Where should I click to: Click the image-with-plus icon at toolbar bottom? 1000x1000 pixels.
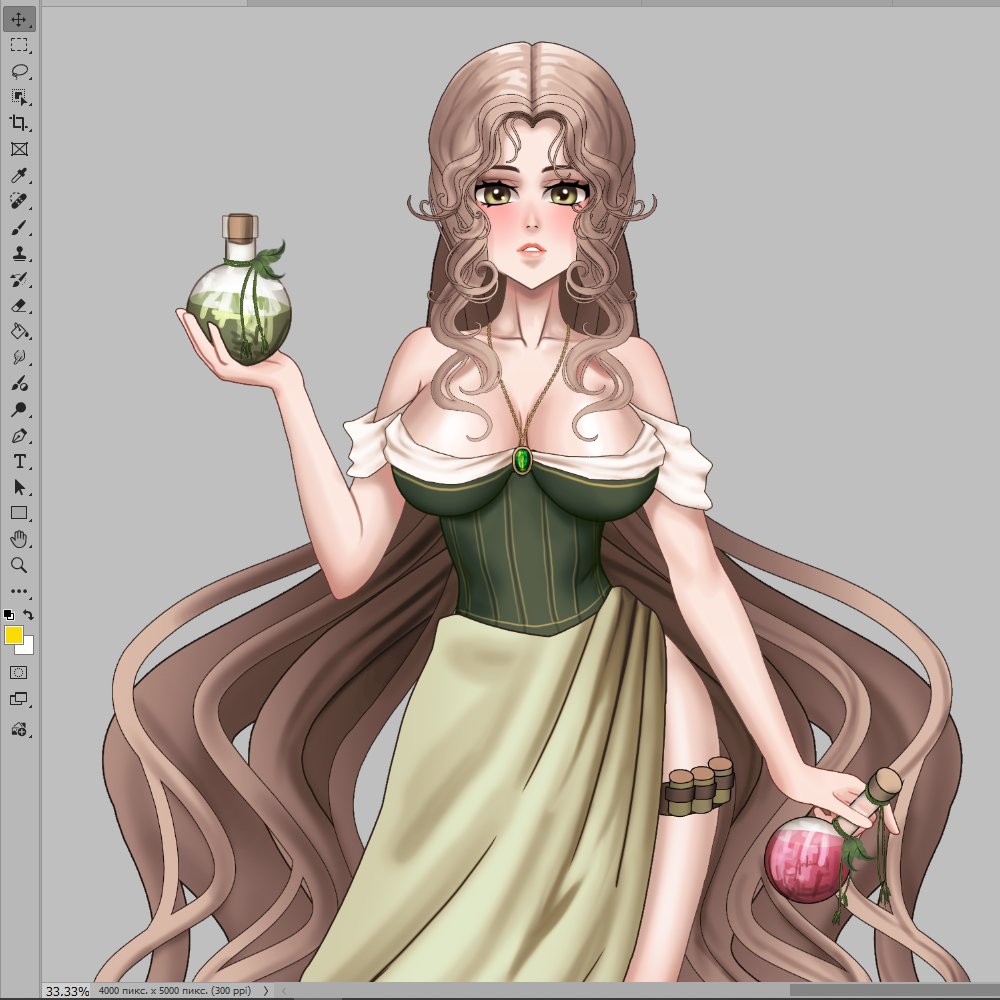(19, 730)
